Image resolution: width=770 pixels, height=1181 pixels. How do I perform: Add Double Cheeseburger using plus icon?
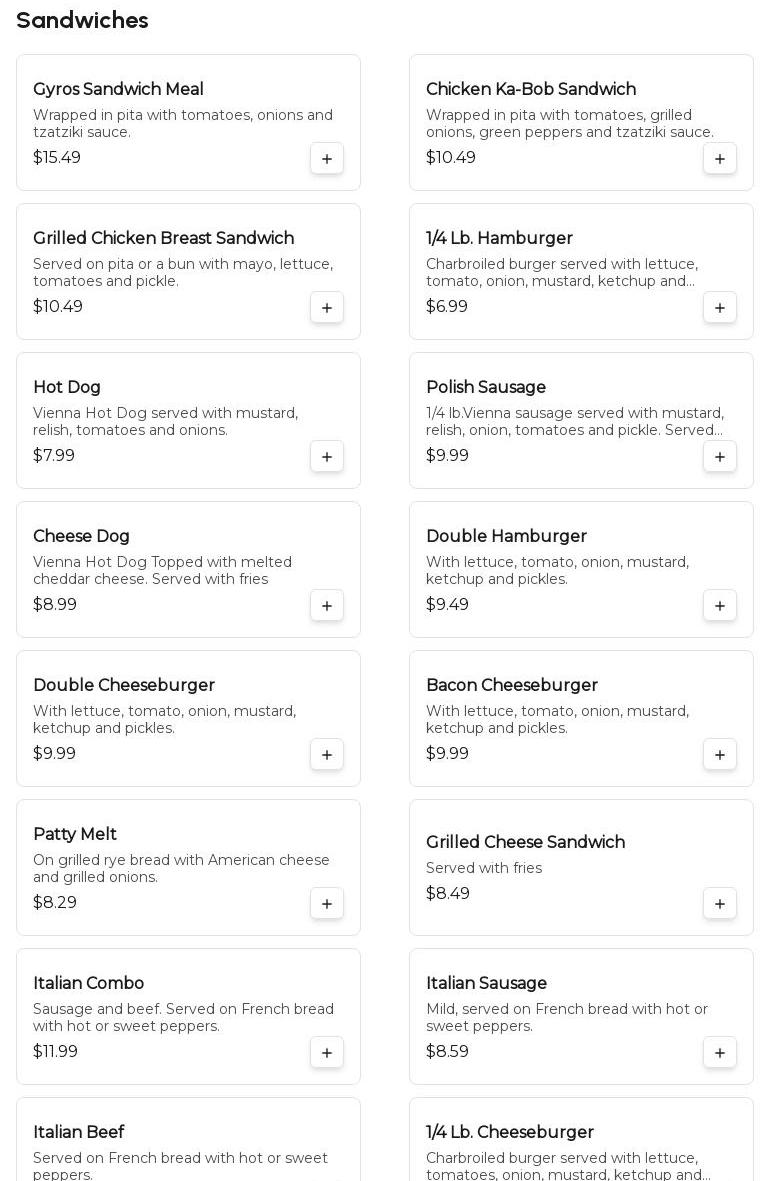click(x=327, y=755)
